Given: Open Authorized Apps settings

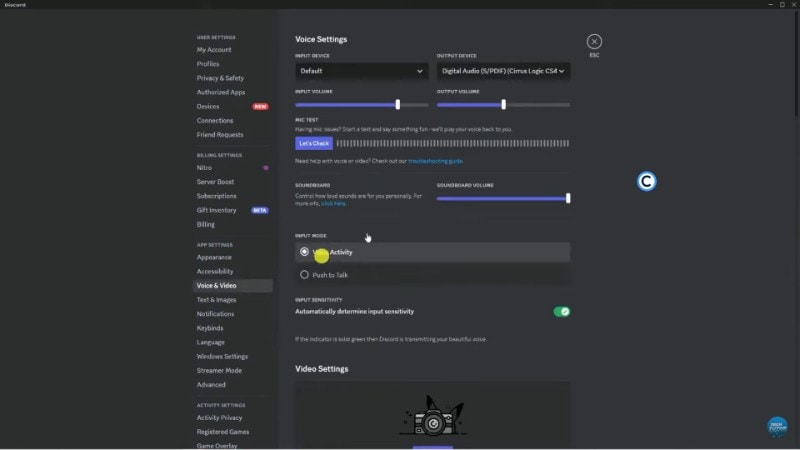Looking at the screenshot, I should [220, 92].
